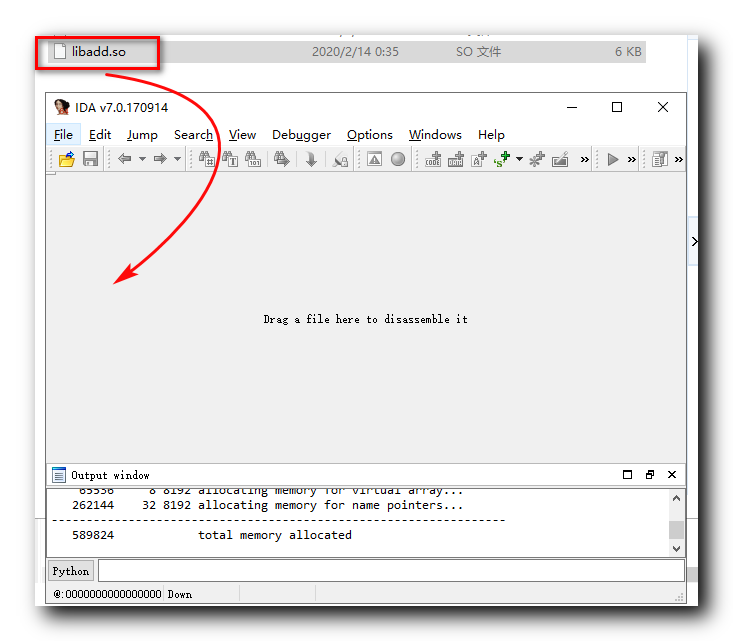Click the search immediate value binoculars icon

pos(206,159)
